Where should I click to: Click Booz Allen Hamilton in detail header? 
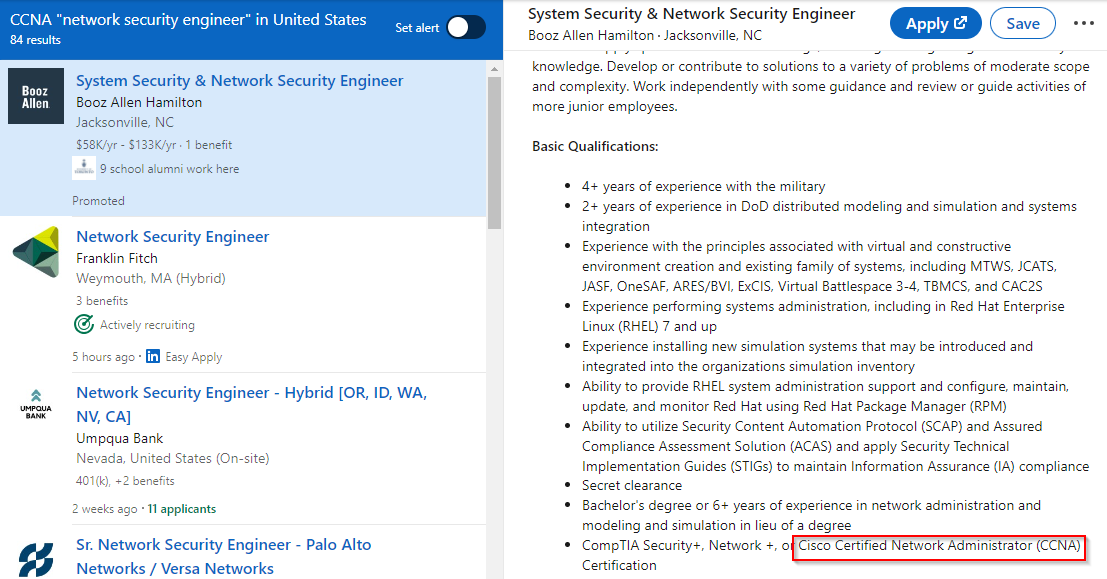pos(591,35)
